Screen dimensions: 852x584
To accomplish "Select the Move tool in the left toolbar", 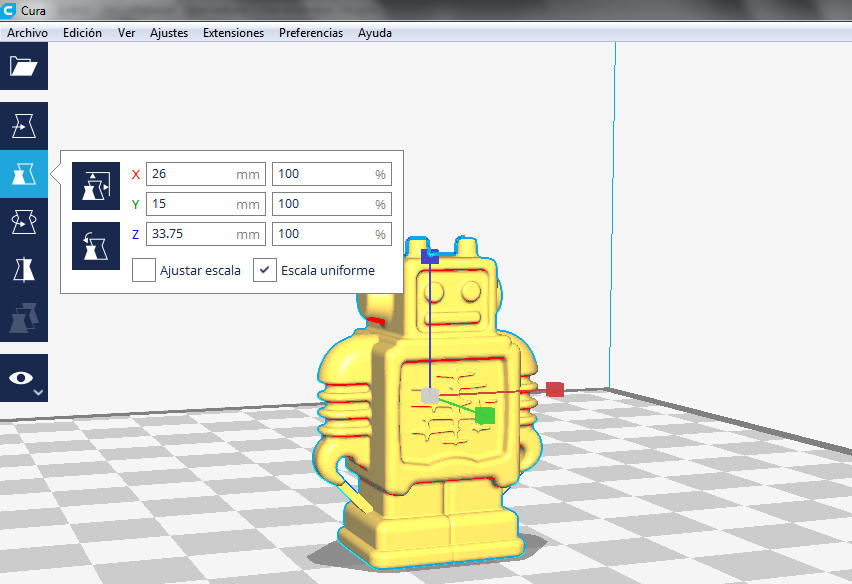I will click(23, 126).
